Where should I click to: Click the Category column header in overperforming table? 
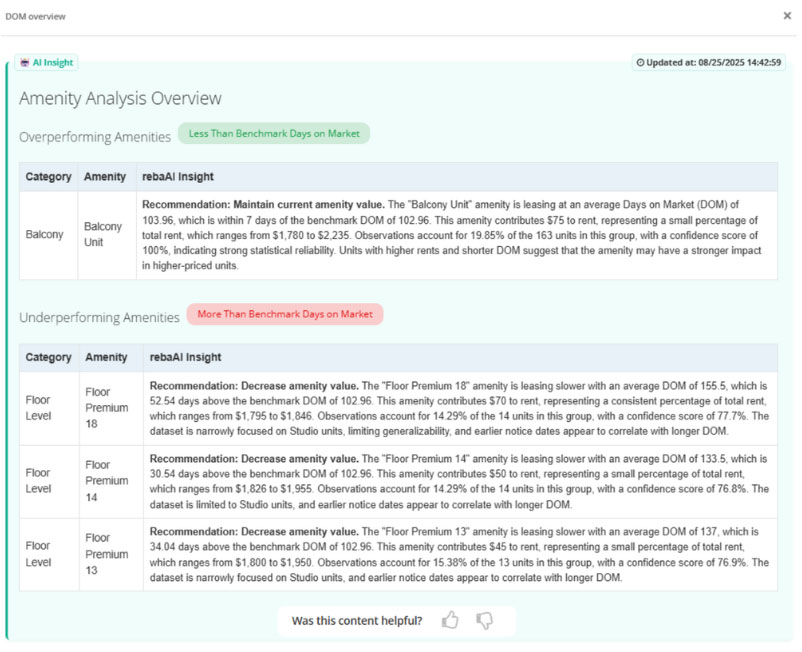pyautogui.click(x=49, y=176)
